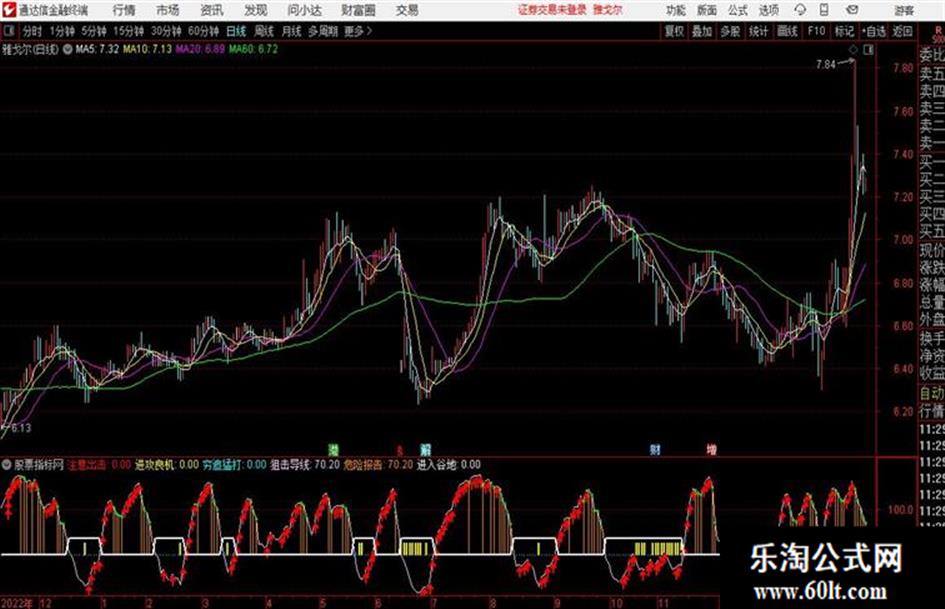Switch to the 5分钟 period tab
The image size is (945, 609).
94,31
